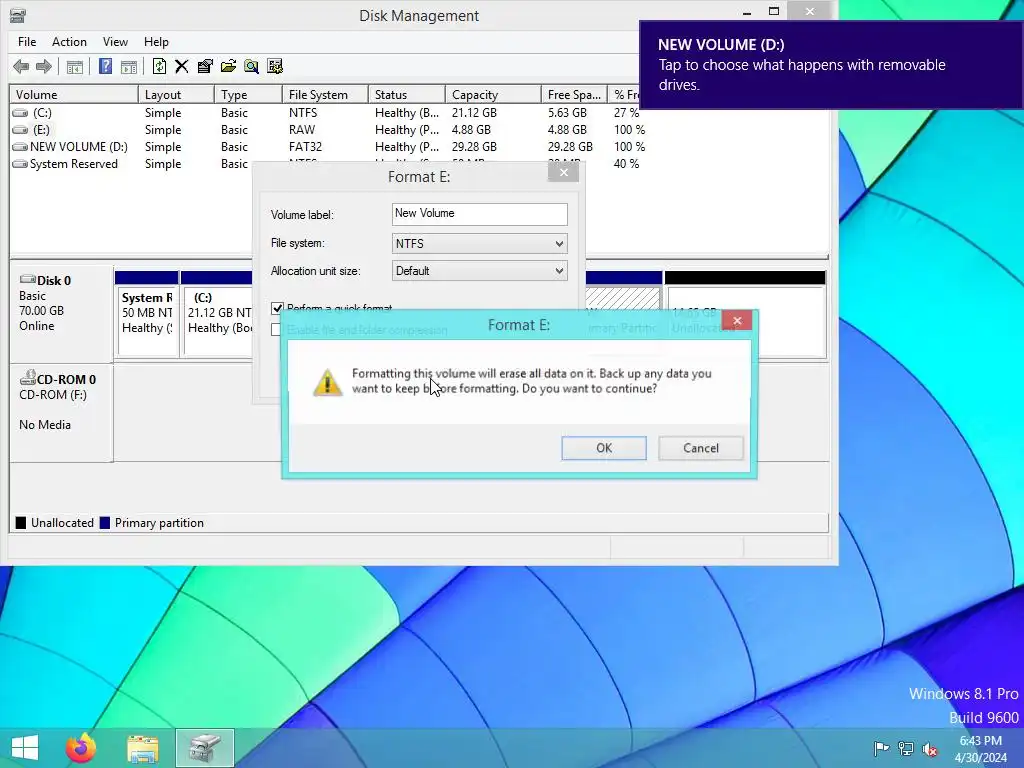Close the format confirmation dialog with the red X

pyautogui.click(x=737, y=320)
